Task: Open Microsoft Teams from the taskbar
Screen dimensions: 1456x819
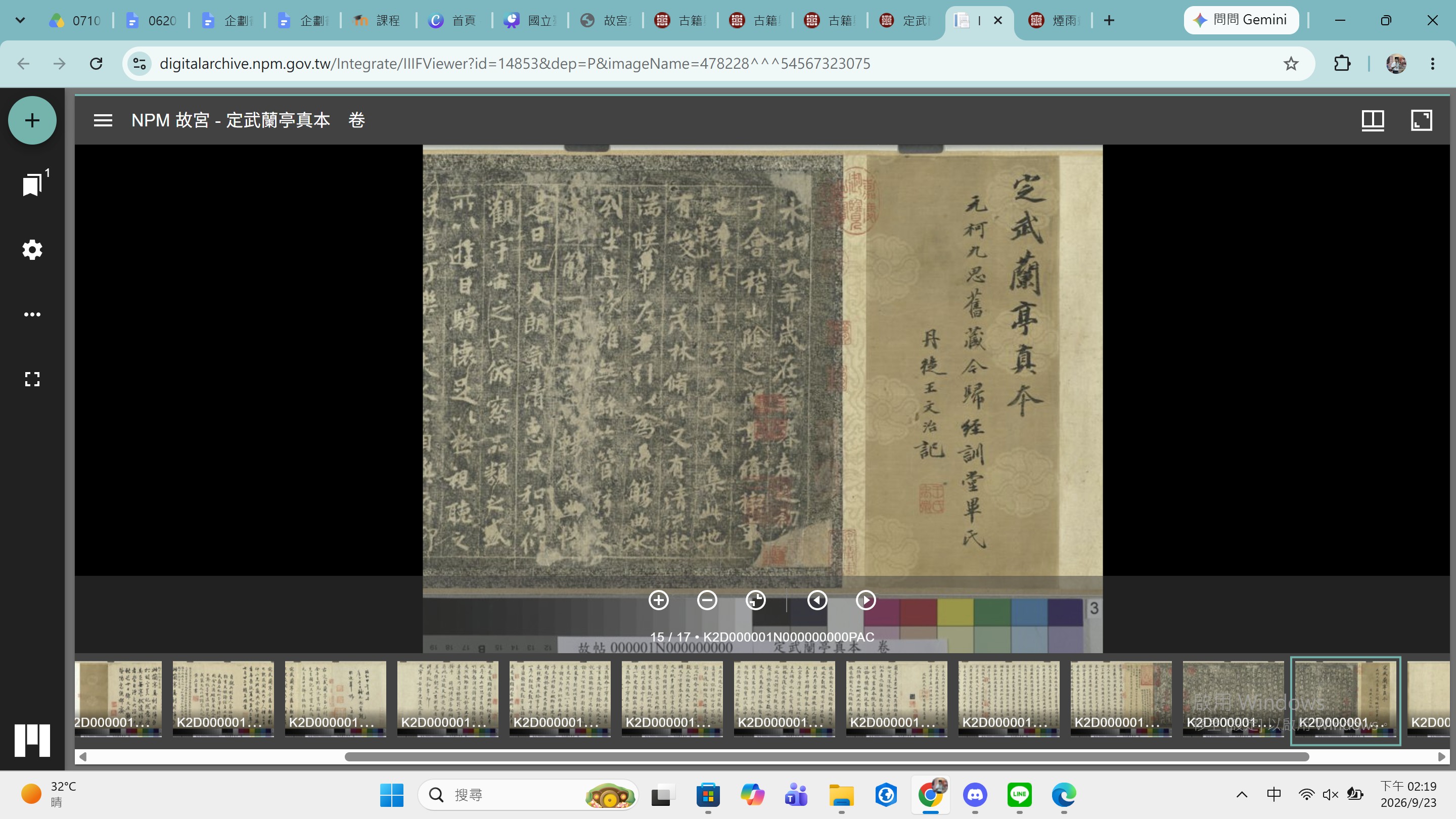Action: [796, 795]
